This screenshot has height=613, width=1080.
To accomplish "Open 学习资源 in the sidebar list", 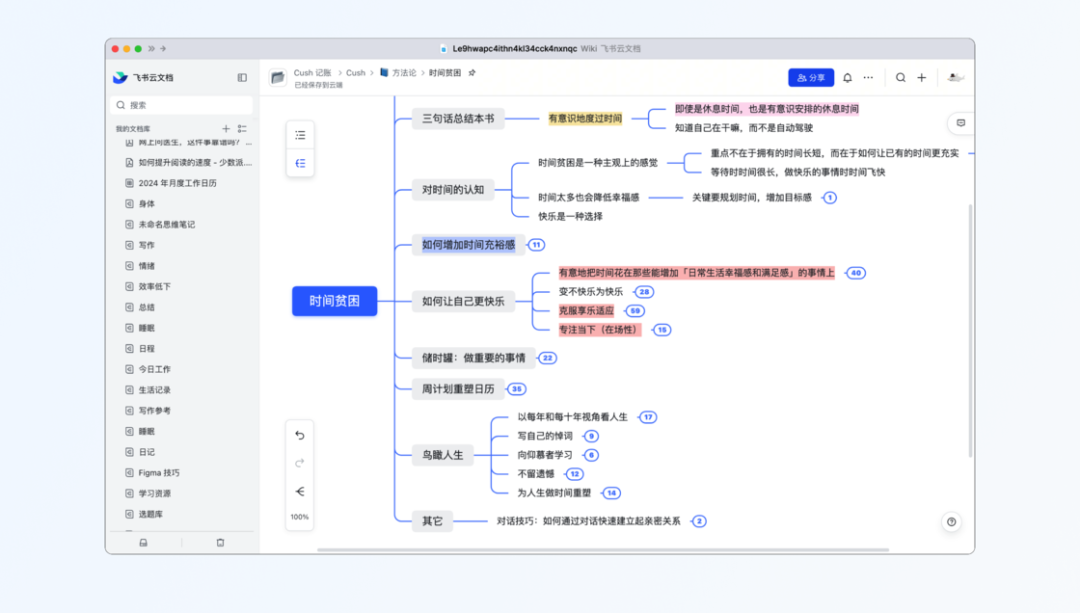I will coord(155,493).
